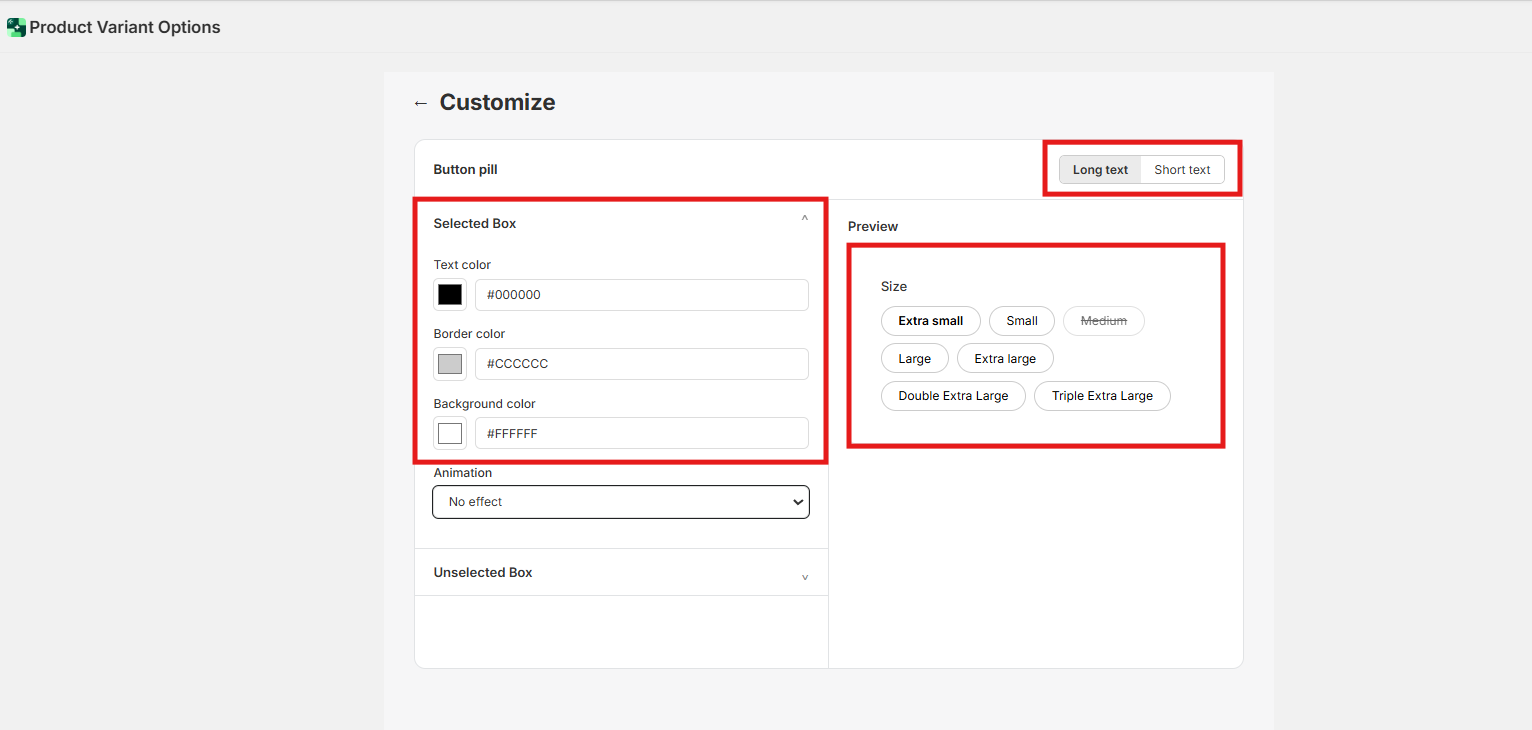Collapse the Selected Box section chevron
Image resolution: width=1532 pixels, height=730 pixels.
[804, 219]
